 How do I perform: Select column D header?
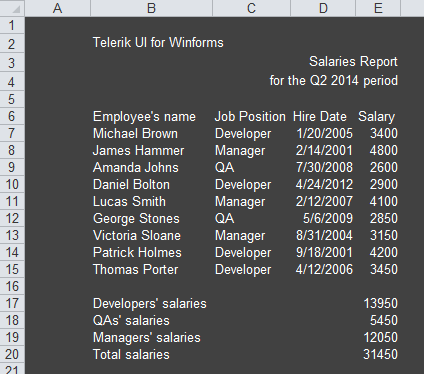[x=323, y=8]
